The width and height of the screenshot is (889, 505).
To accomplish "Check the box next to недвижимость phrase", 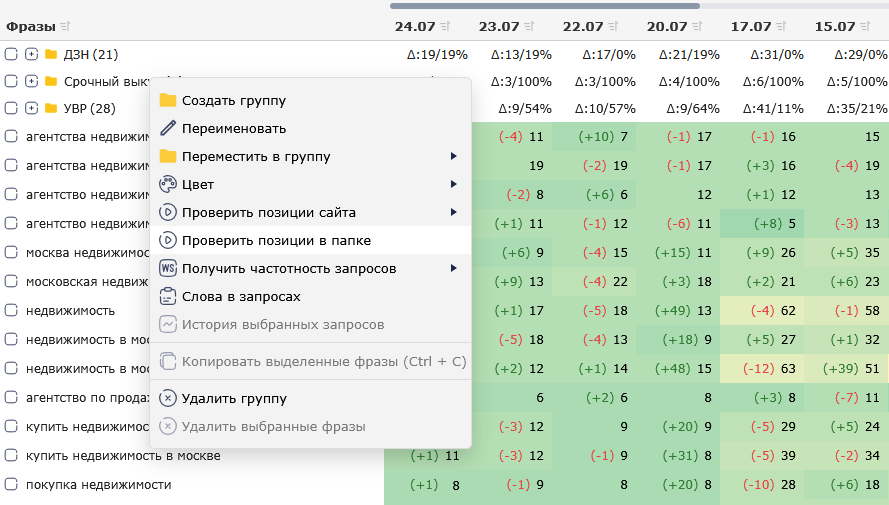I will click(11, 310).
